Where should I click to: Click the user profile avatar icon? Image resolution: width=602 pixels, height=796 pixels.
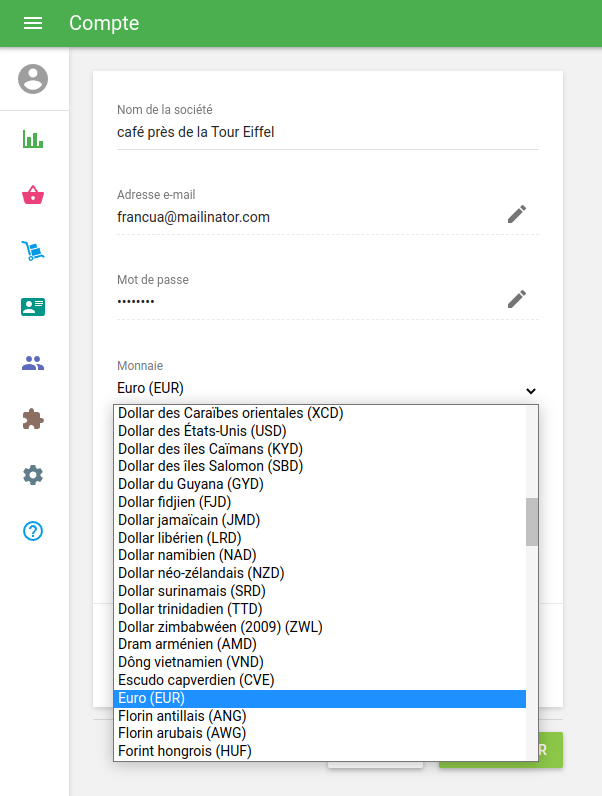pyautogui.click(x=33, y=78)
